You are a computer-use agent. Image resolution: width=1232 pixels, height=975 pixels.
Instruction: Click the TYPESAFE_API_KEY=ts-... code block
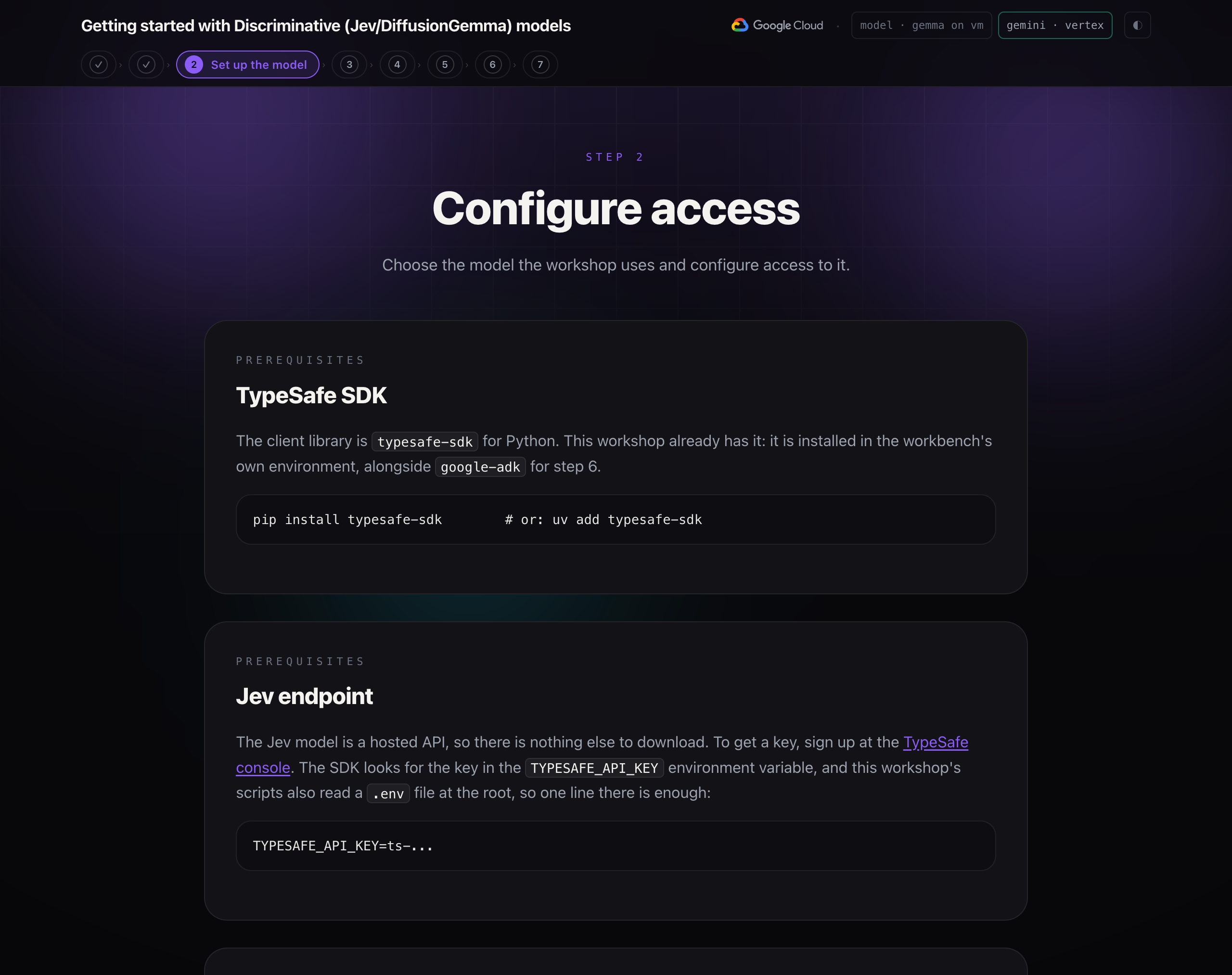click(x=616, y=846)
